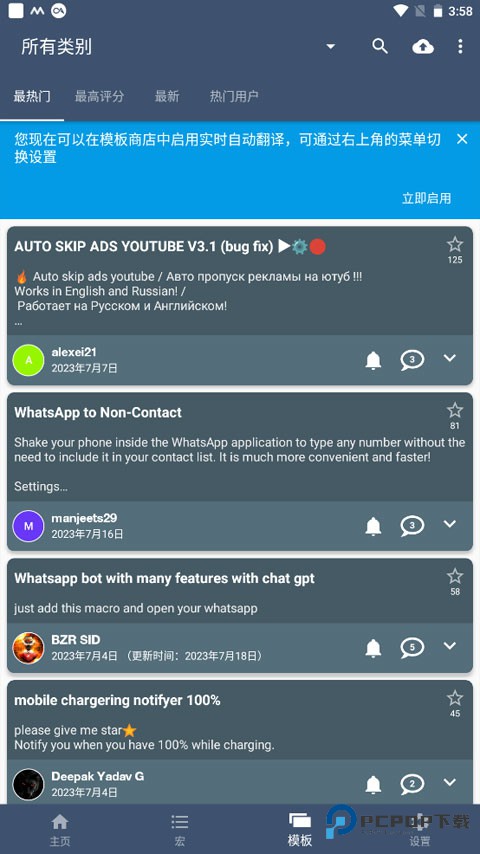Viewport: 480px width, 854px height.
Task: Open the three-dot overflow menu
Action: click(460, 46)
